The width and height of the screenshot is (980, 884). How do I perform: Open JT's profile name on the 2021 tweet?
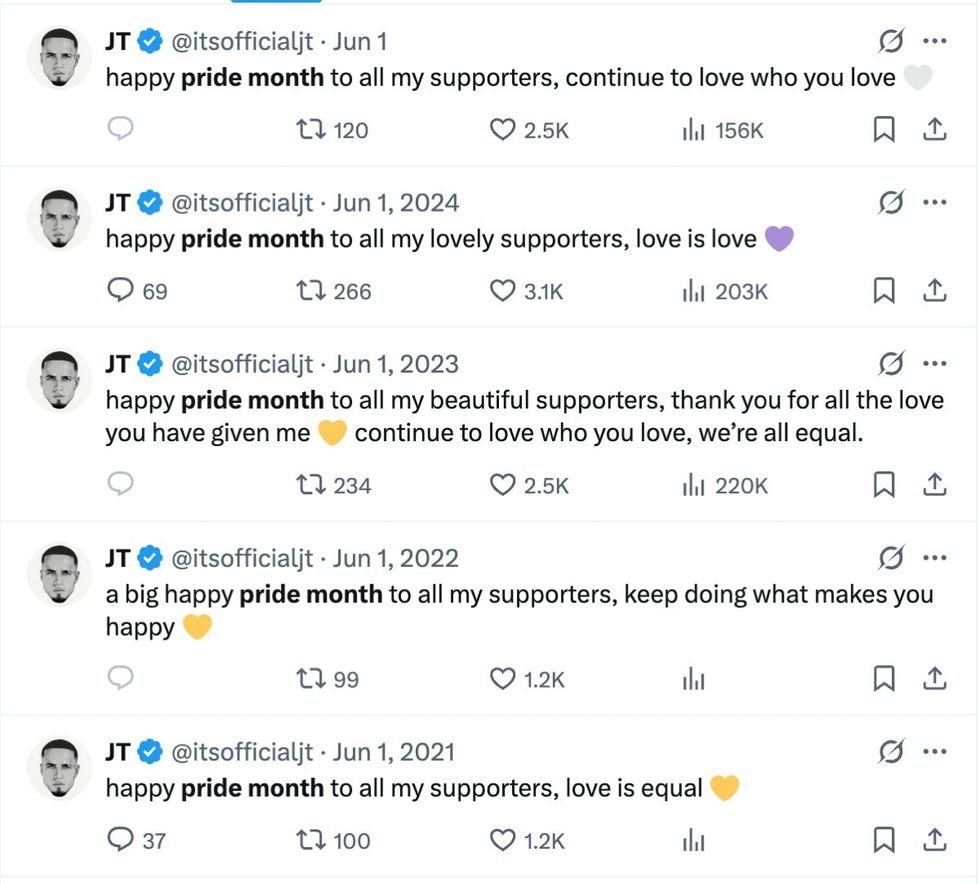coord(118,752)
